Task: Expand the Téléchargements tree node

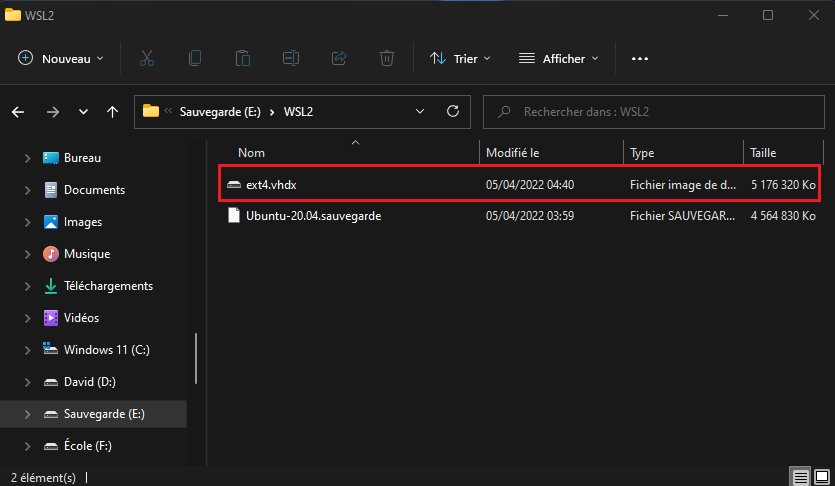Action: pyautogui.click(x=27, y=286)
